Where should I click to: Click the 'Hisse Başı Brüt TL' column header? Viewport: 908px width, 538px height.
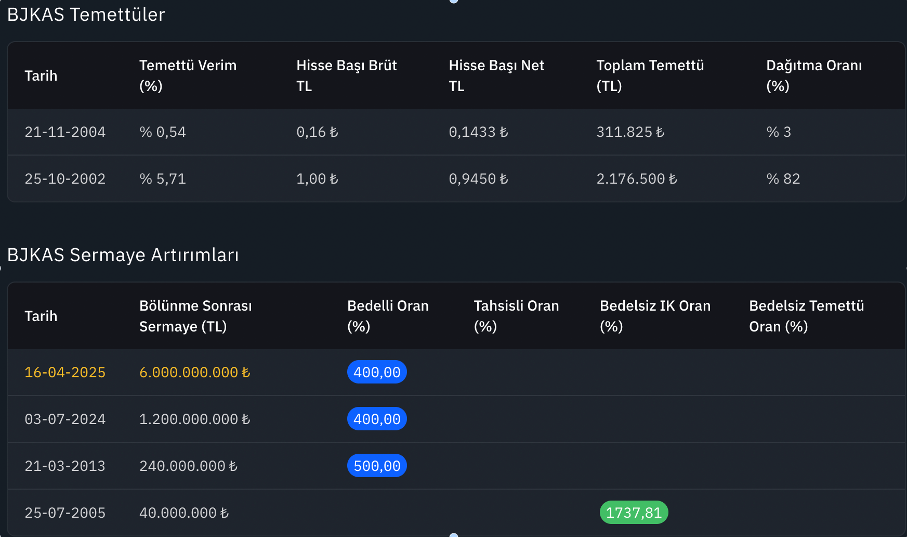point(346,76)
